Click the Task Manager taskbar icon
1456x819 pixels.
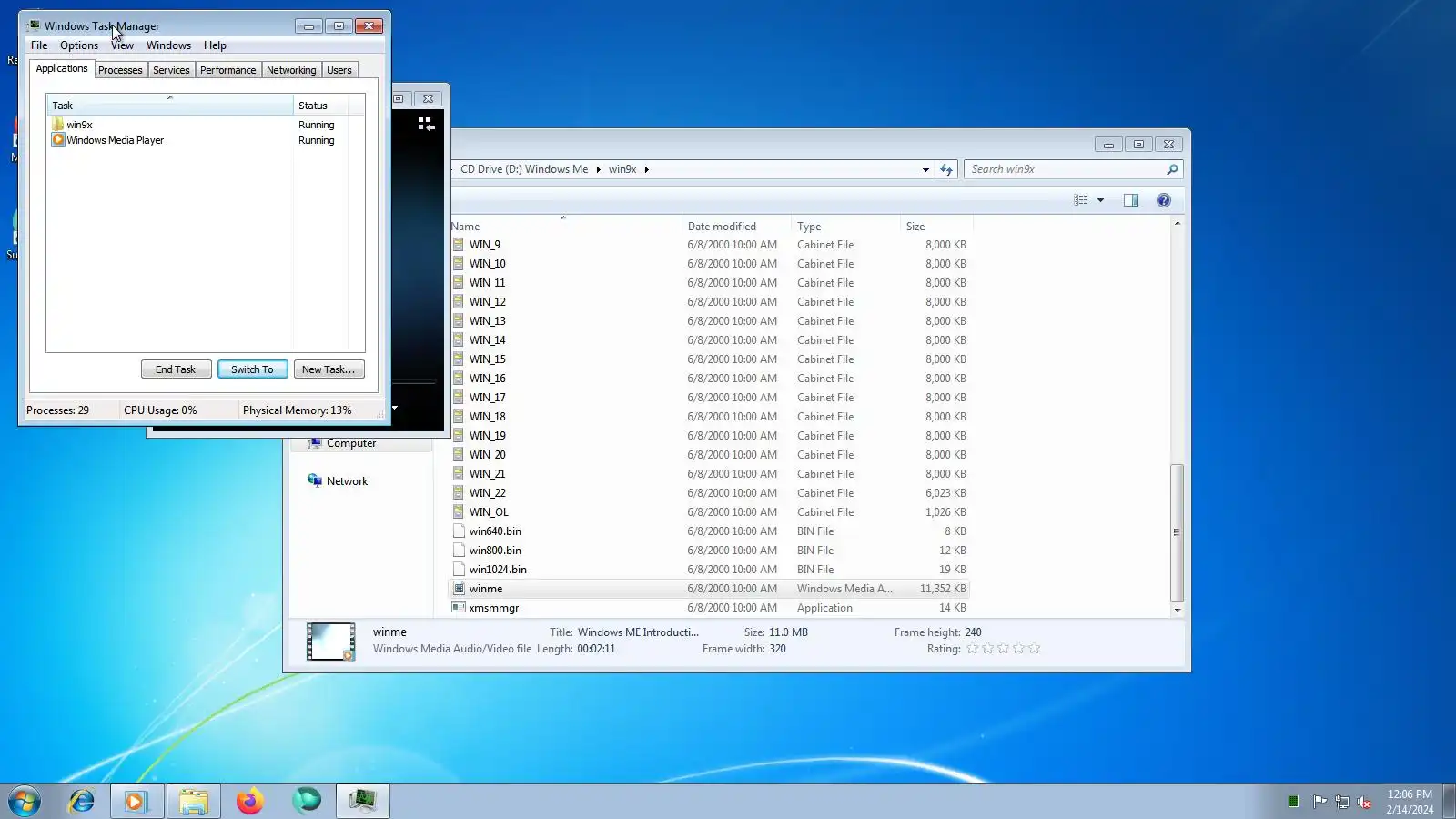coord(362,801)
